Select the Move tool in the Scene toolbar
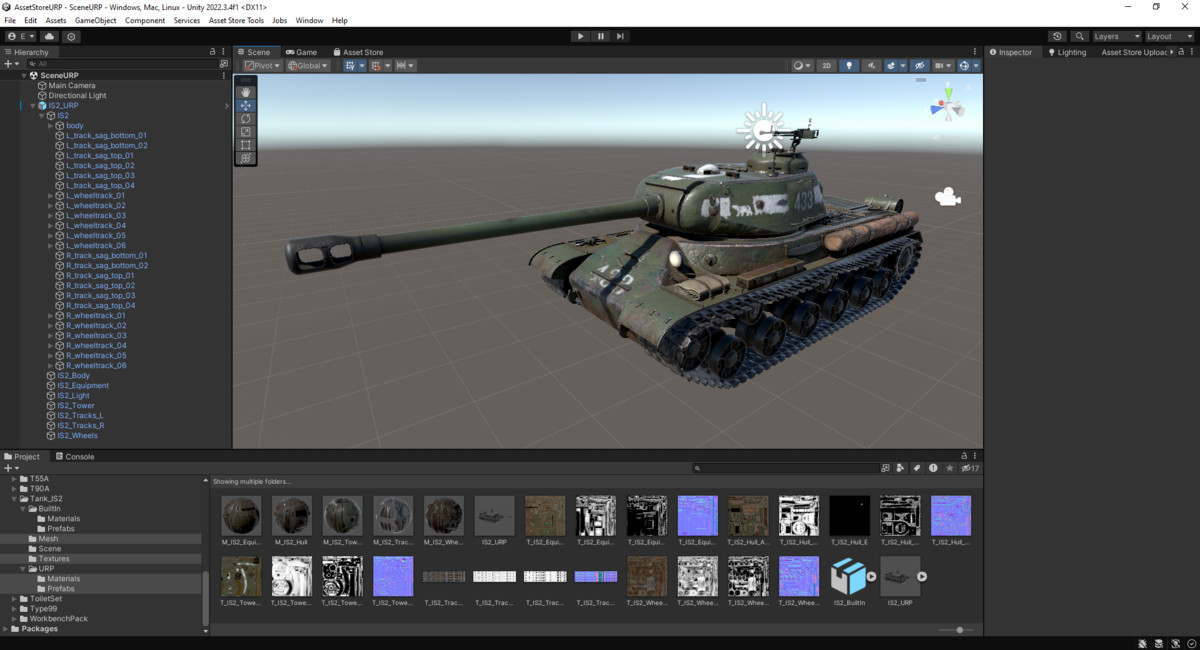 [245, 106]
